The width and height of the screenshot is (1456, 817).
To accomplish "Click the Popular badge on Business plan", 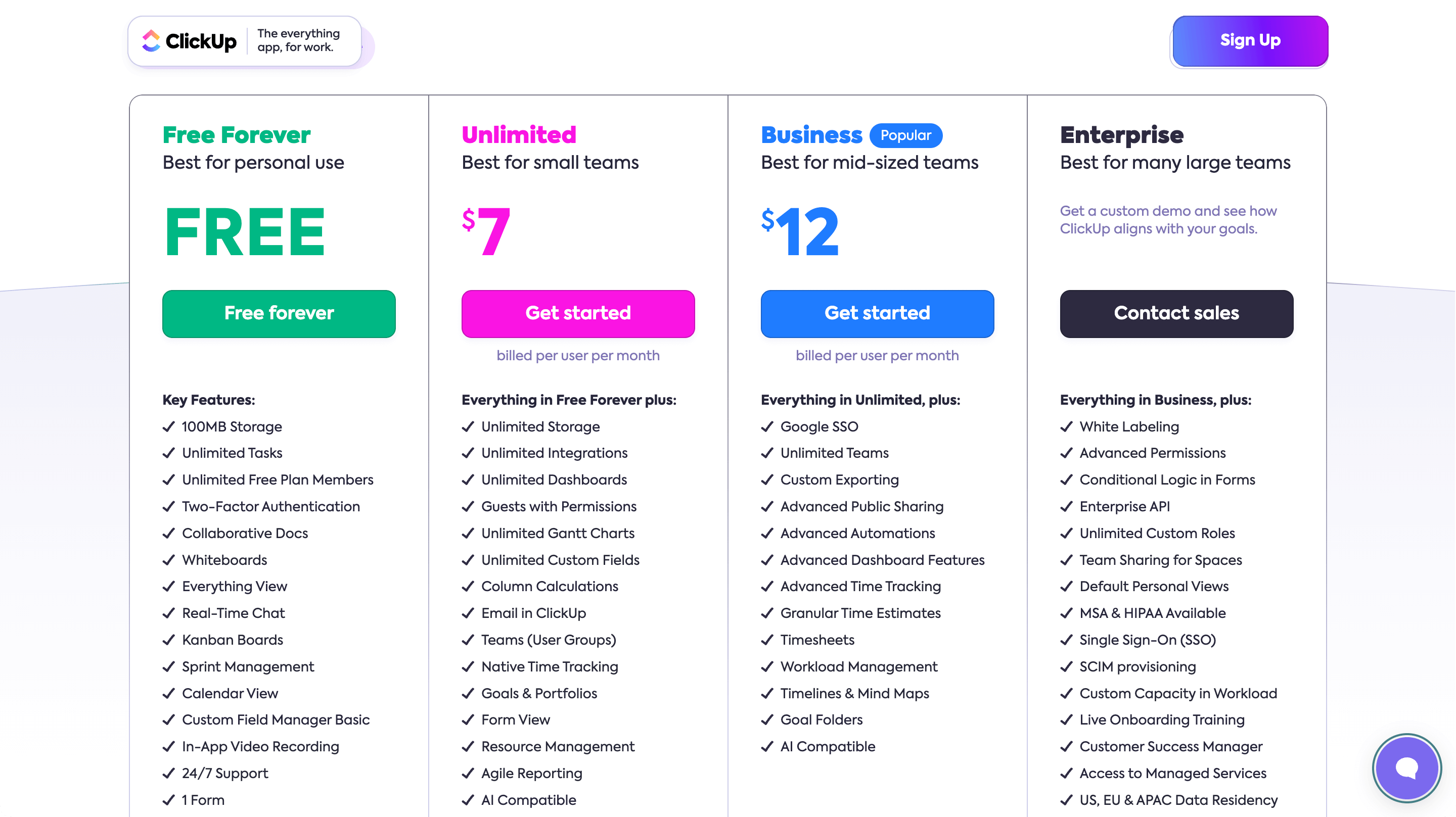I will click(x=905, y=135).
